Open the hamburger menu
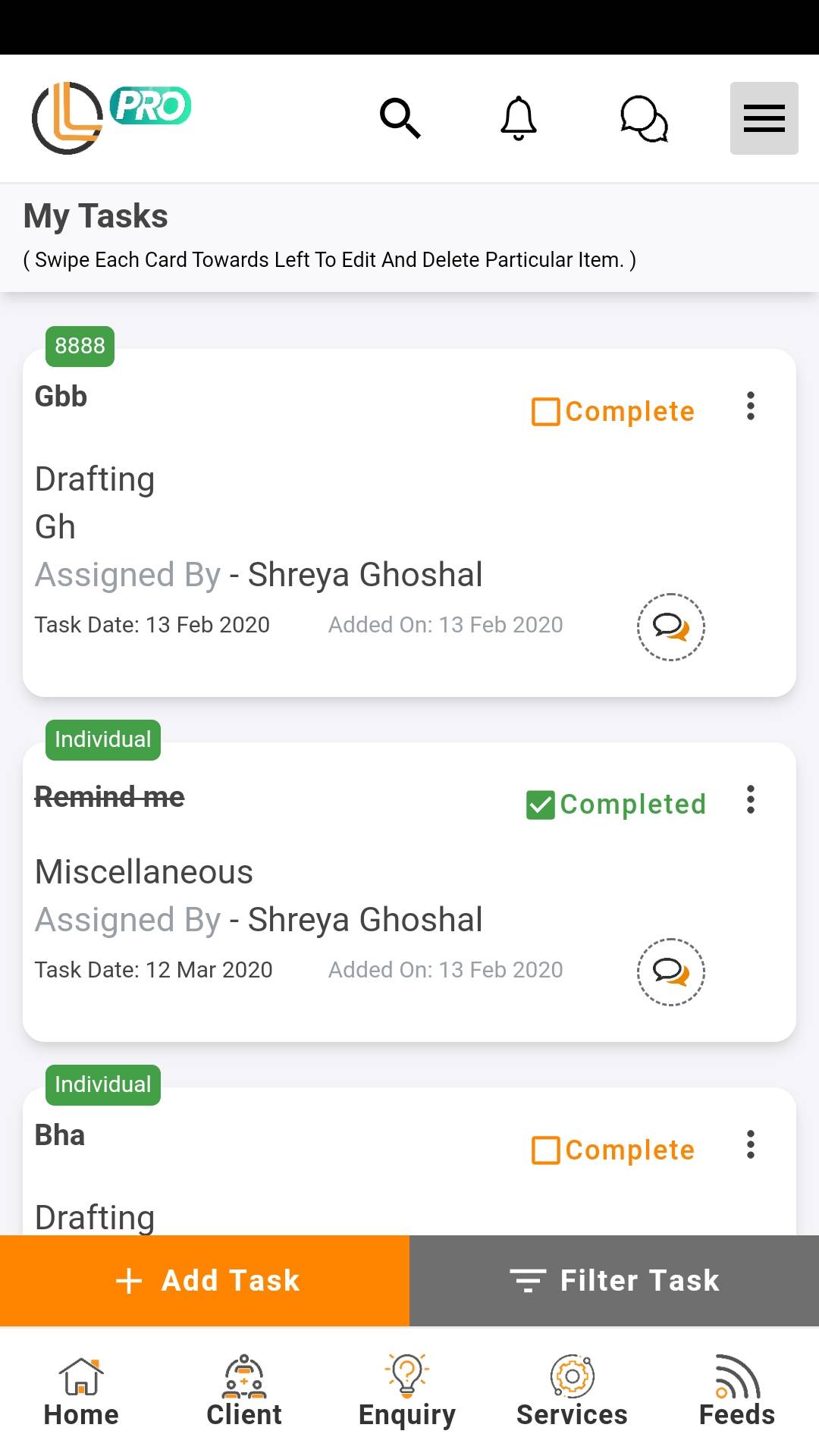This screenshot has width=819, height=1456. click(764, 118)
